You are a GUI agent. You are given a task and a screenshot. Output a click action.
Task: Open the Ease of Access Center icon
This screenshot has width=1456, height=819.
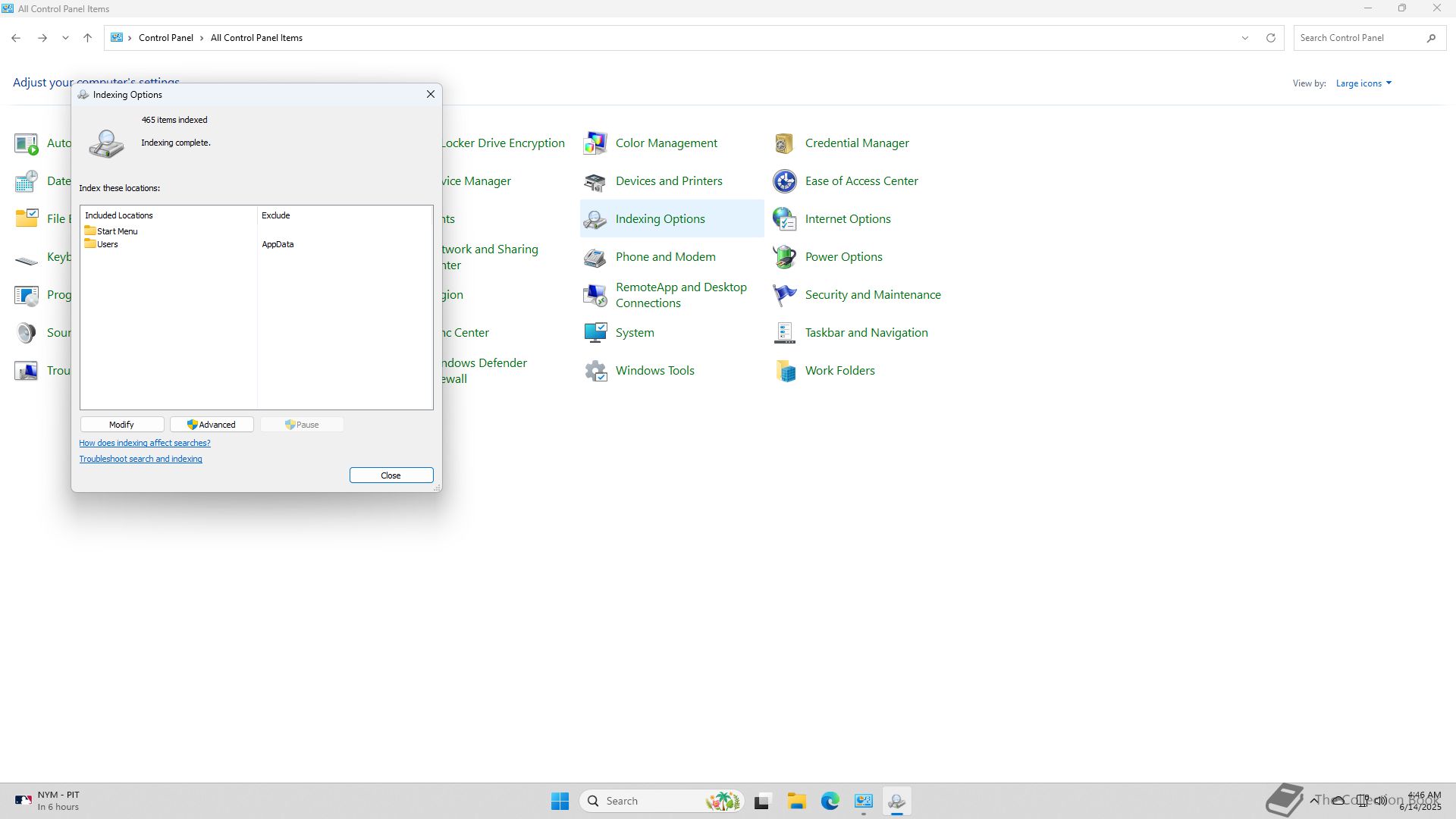click(x=785, y=181)
